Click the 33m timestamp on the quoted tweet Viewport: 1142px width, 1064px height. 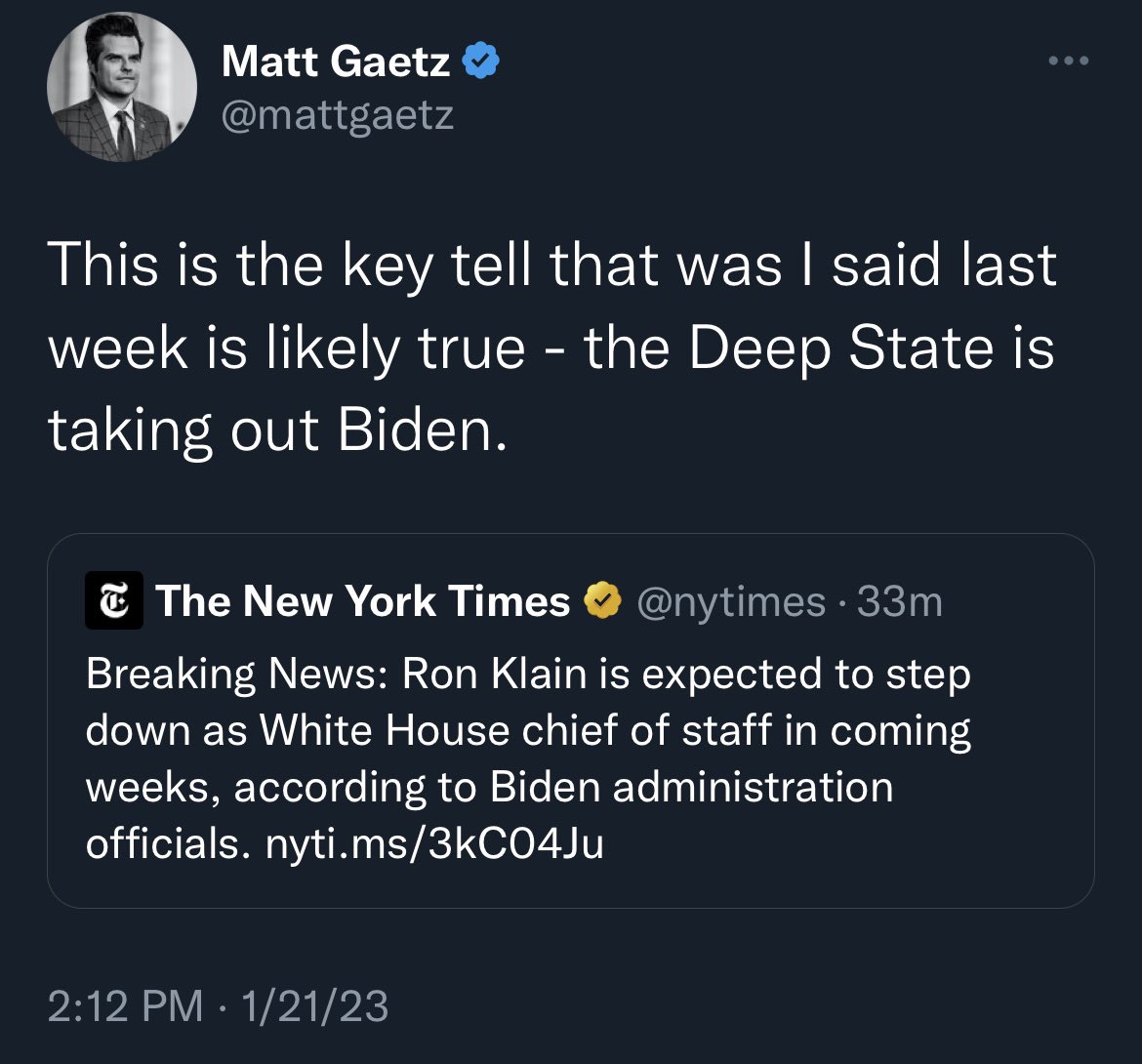900,601
